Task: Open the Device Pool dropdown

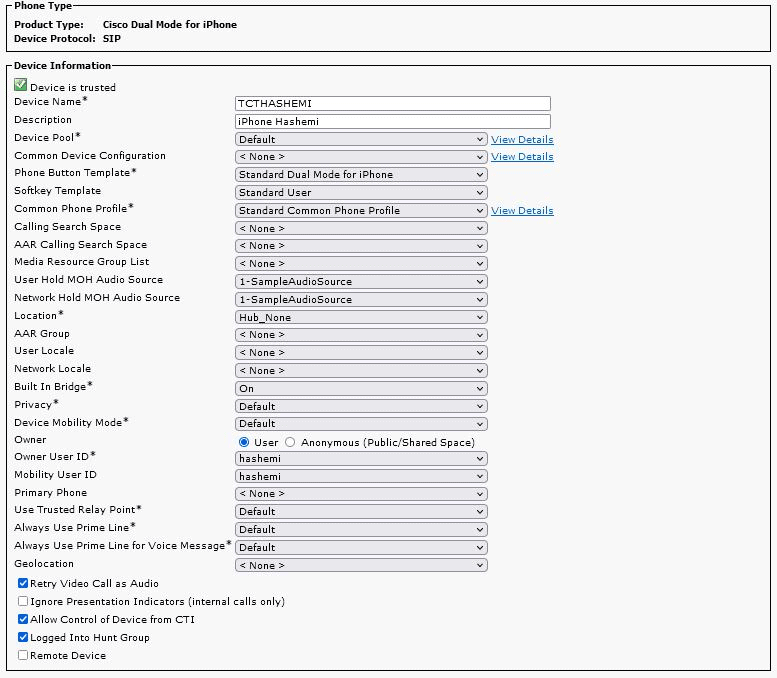Action: [361, 139]
